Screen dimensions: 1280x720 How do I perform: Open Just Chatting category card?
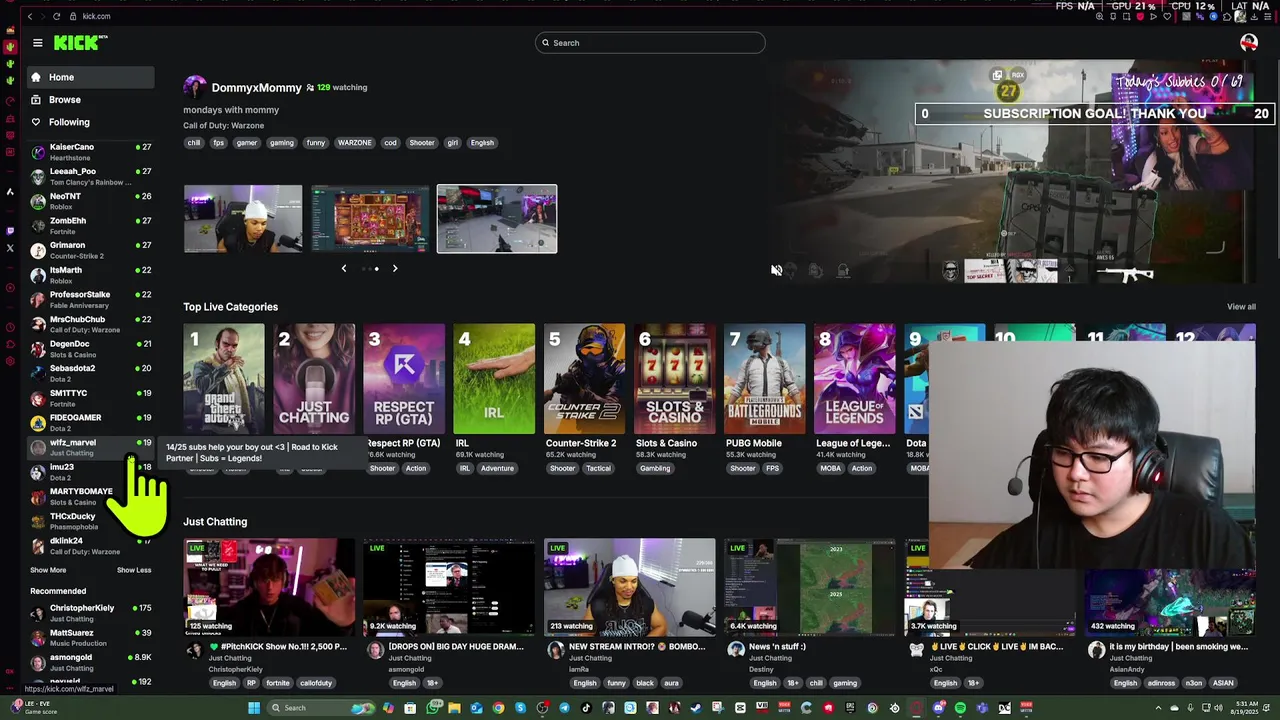[314, 378]
